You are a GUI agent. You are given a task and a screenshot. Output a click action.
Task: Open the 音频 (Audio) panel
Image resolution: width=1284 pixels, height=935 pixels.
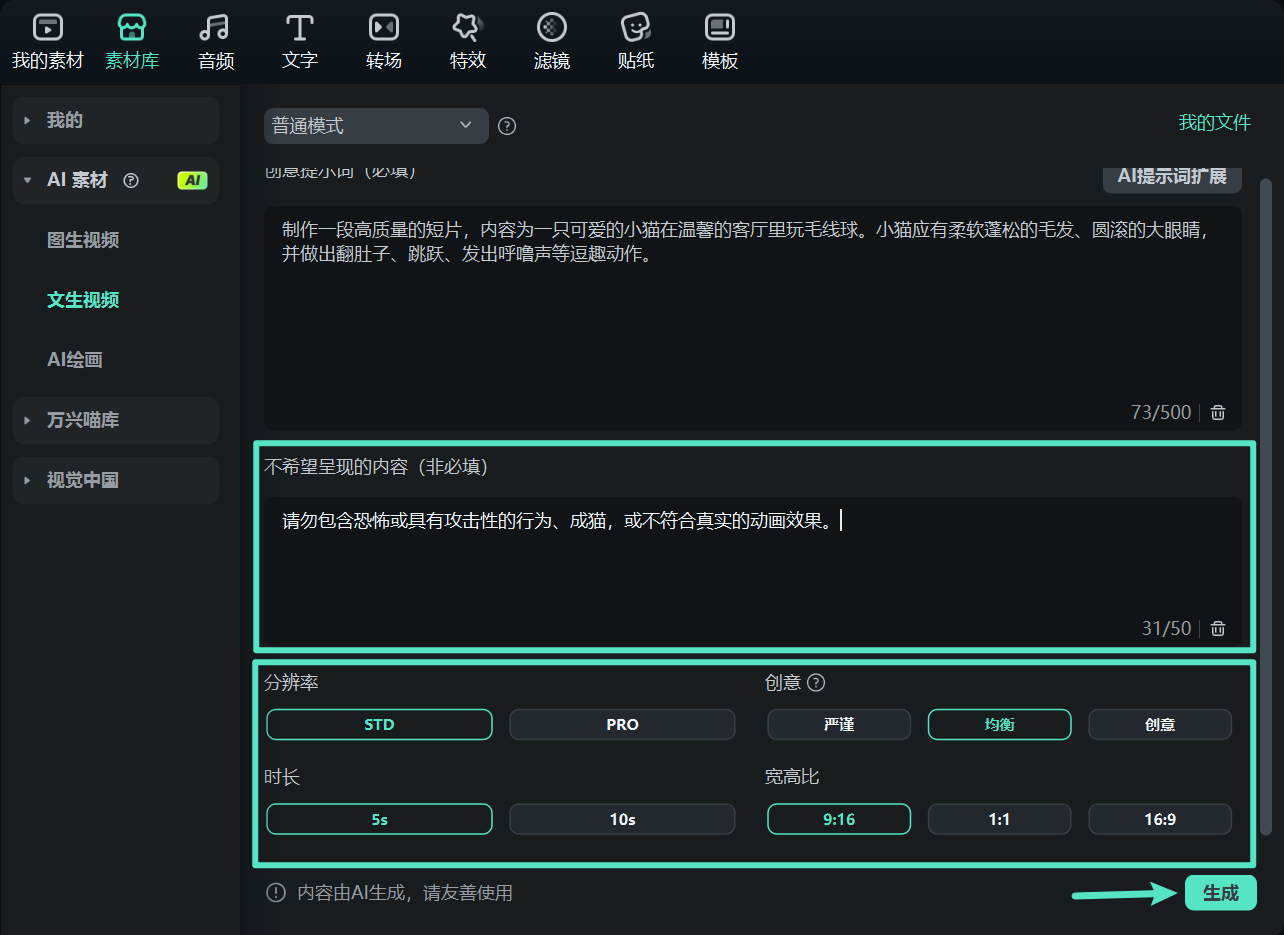[x=214, y=40]
